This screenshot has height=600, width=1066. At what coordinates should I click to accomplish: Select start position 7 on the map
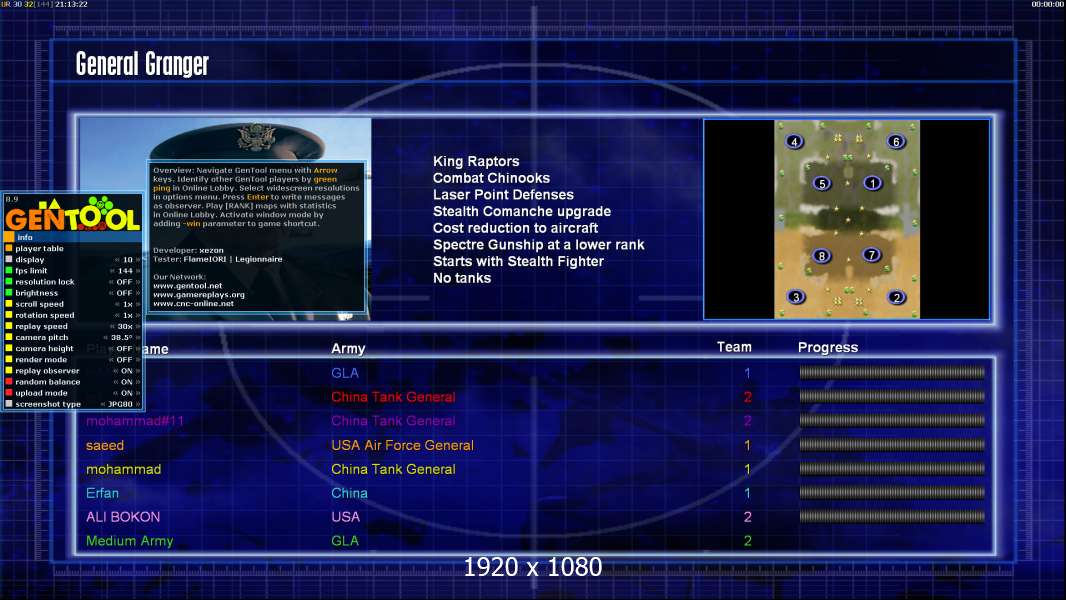coord(872,255)
